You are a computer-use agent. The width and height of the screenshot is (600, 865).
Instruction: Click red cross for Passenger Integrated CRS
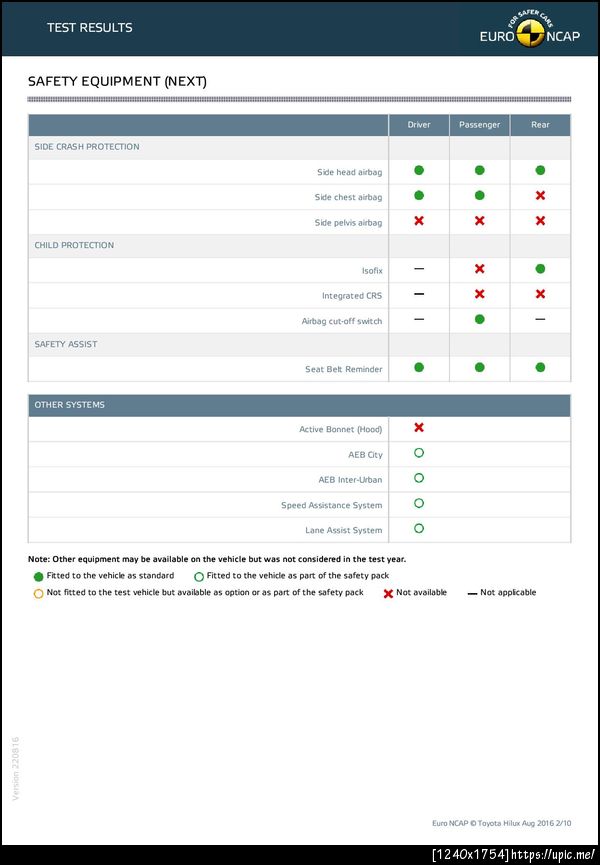pyautogui.click(x=480, y=294)
